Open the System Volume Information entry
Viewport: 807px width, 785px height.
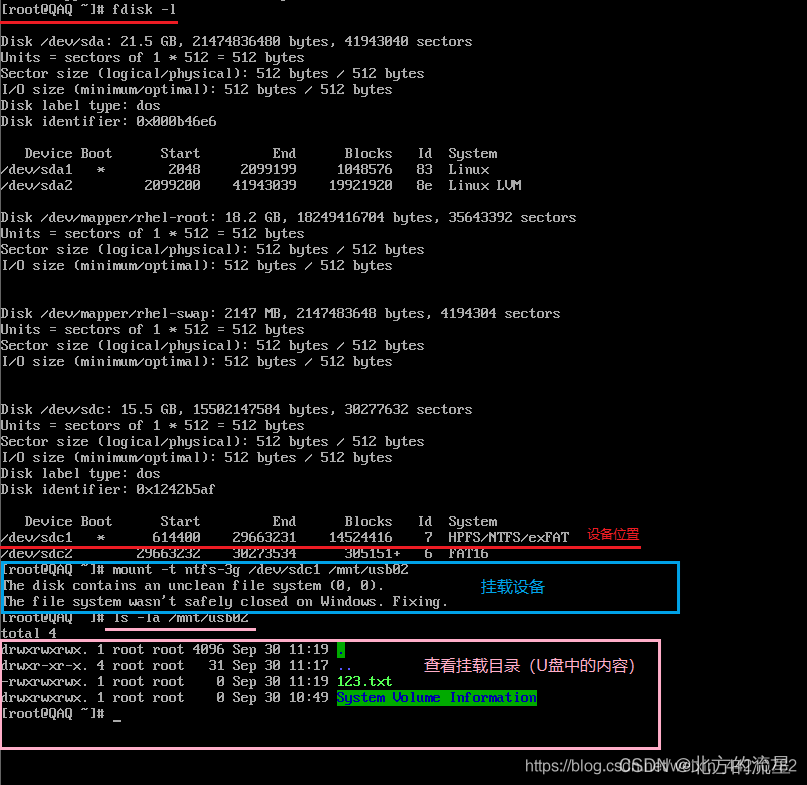436,697
